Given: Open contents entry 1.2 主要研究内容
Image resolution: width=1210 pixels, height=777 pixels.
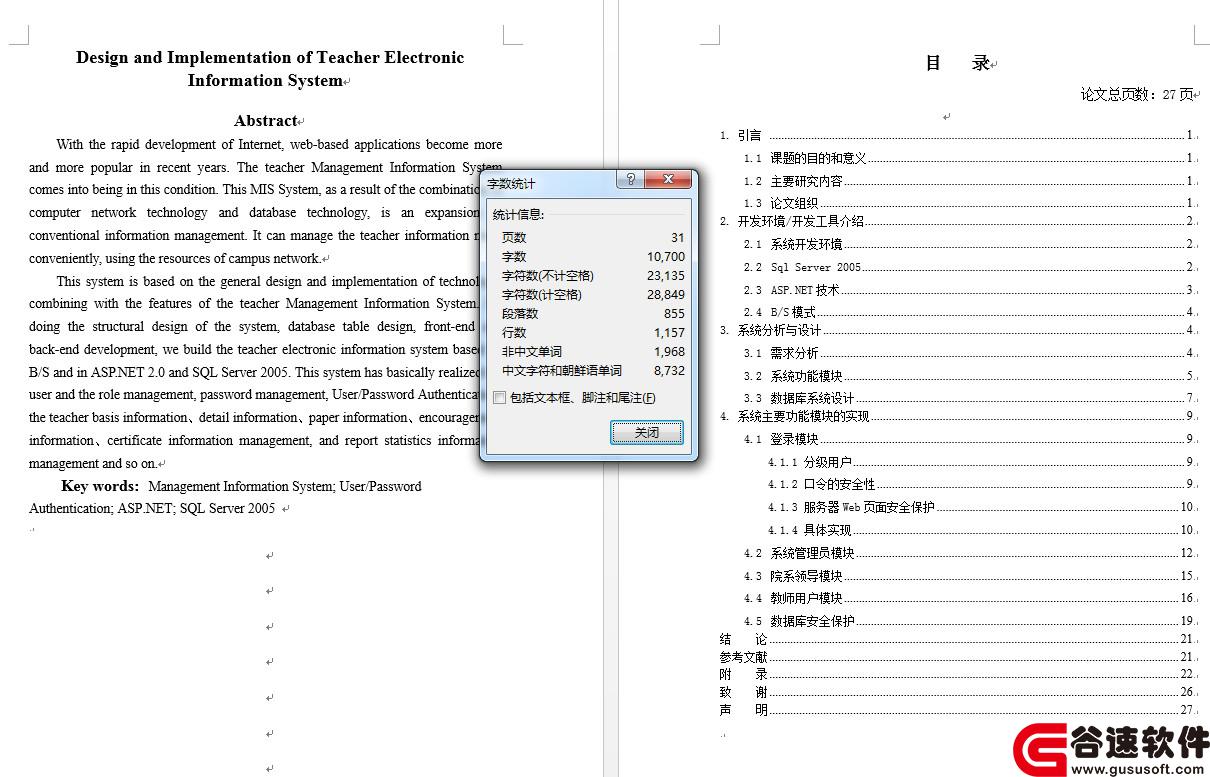Looking at the screenshot, I should click(968, 181).
